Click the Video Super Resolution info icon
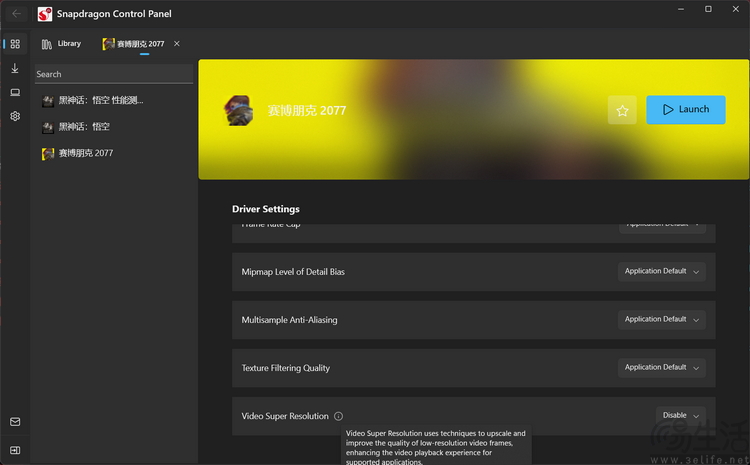 (338, 416)
